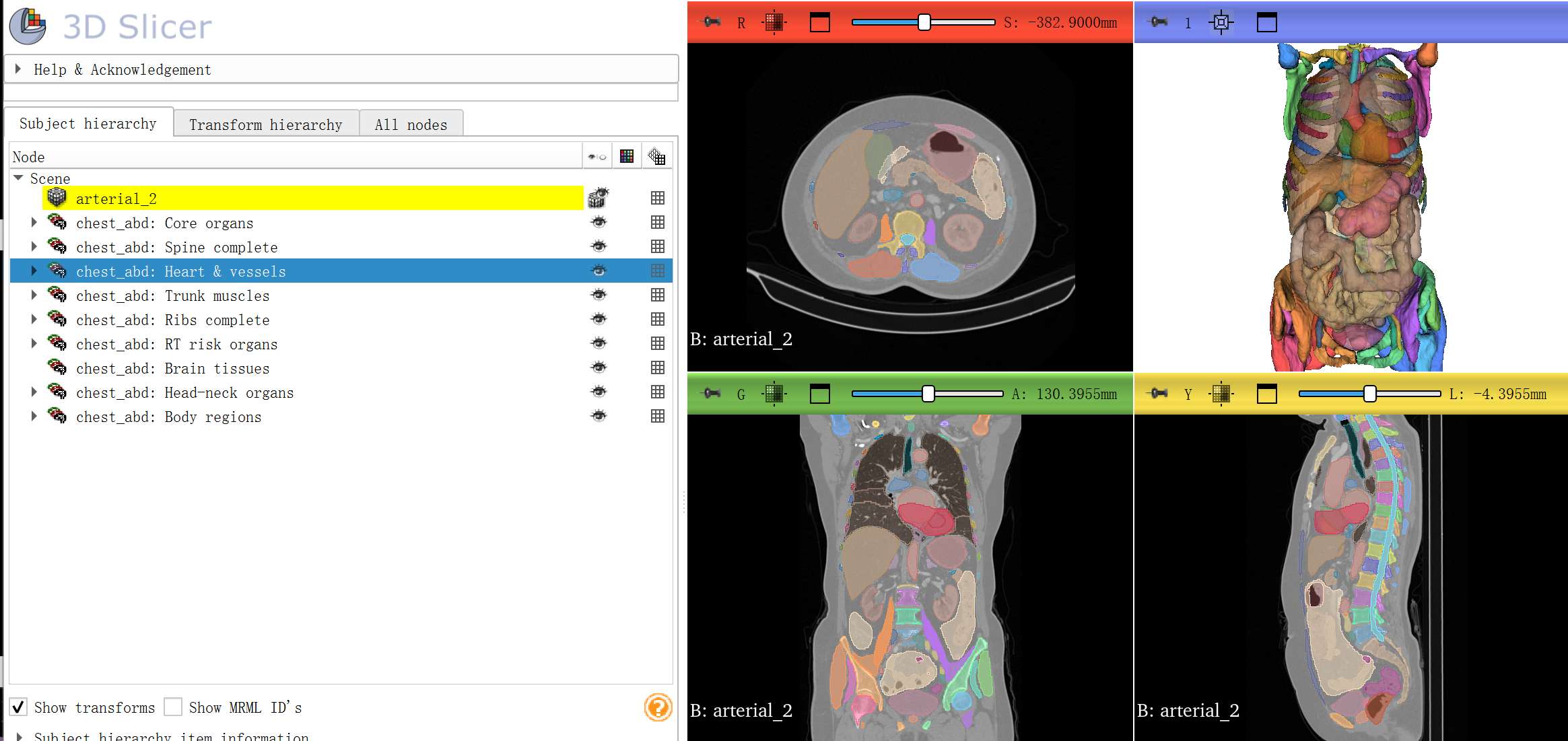Click the pin icon in red slice view
The height and width of the screenshot is (741, 1568).
tap(711, 22)
